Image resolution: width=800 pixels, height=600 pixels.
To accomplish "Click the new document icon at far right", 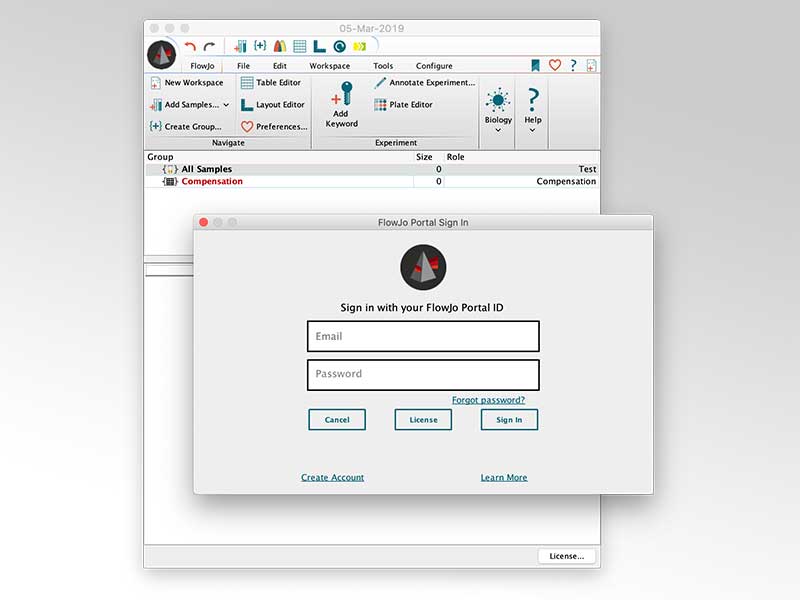I will click(591, 65).
